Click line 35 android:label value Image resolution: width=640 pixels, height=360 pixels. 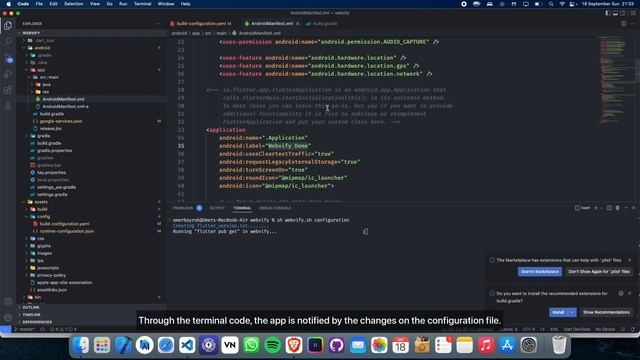pos(288,146)
